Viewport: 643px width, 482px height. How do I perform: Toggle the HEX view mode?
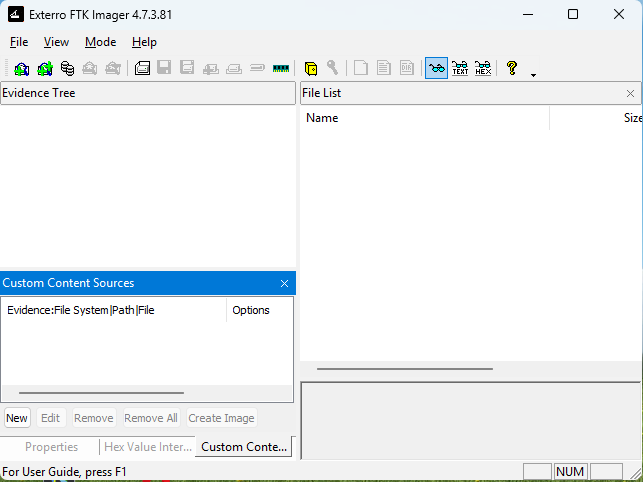click(483, 68)
